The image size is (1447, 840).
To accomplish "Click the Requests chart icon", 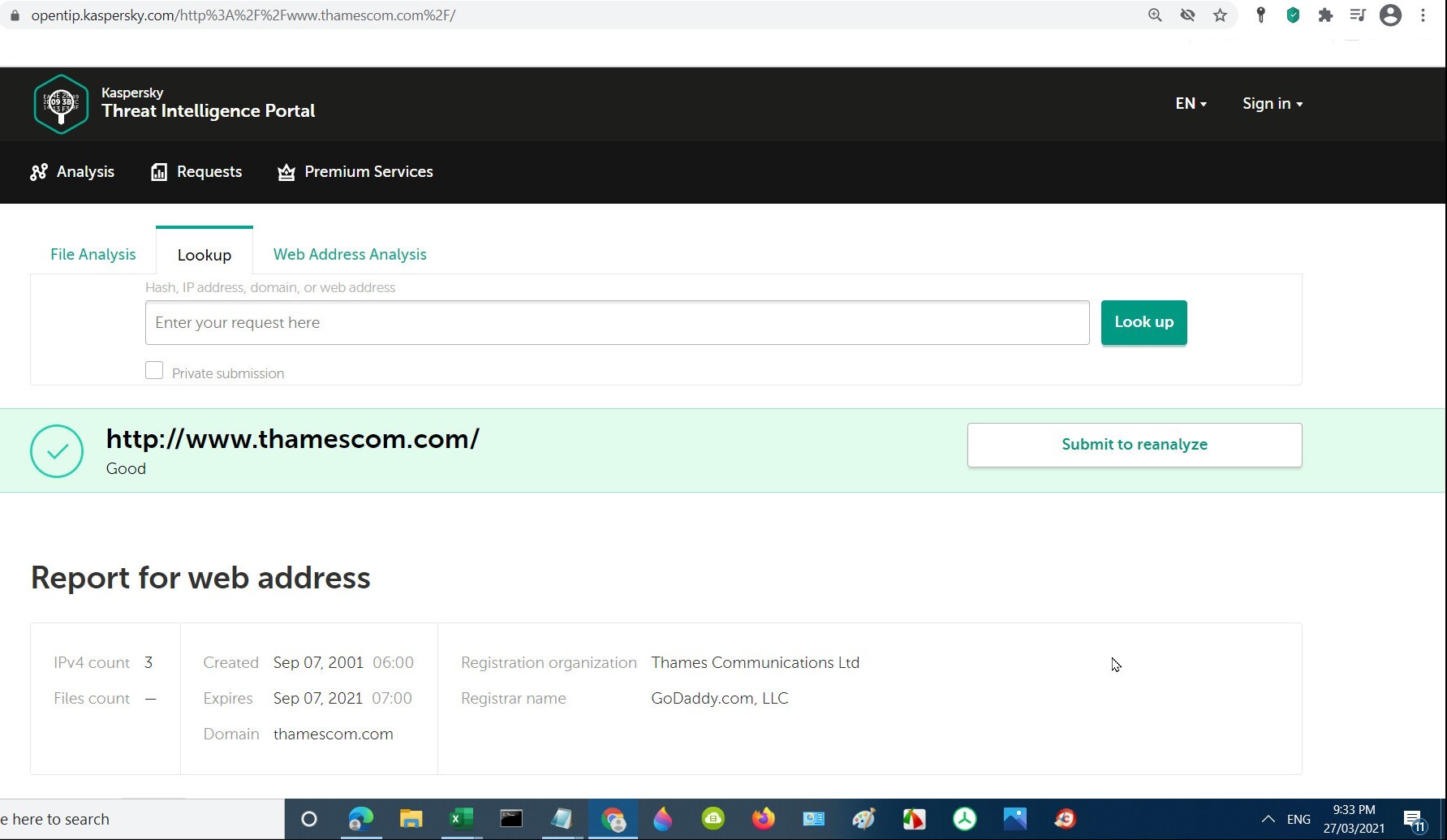I will [159, 172].
